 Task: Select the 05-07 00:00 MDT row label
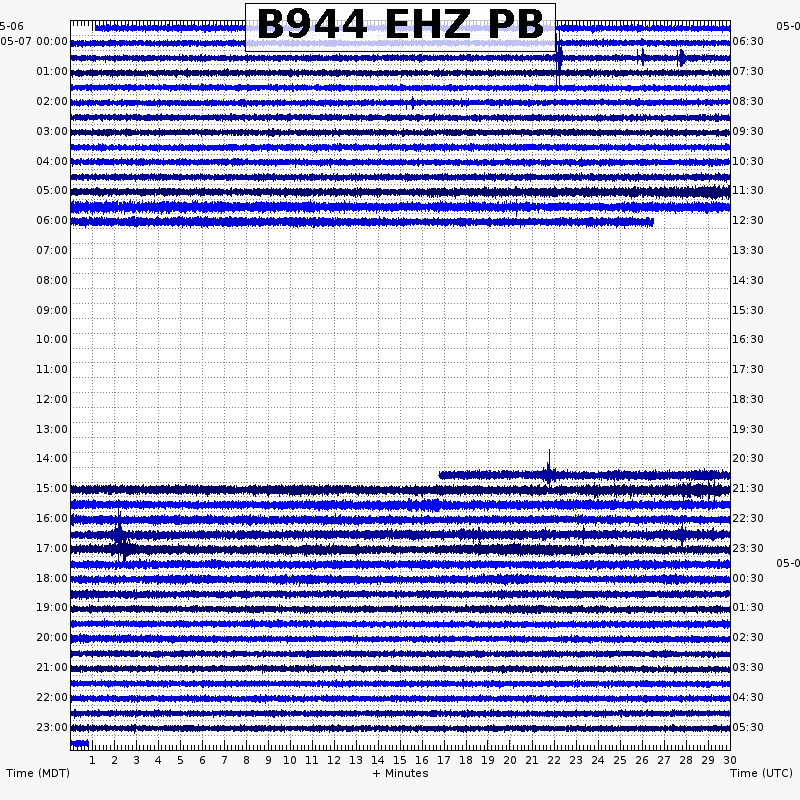click(34, 41)
